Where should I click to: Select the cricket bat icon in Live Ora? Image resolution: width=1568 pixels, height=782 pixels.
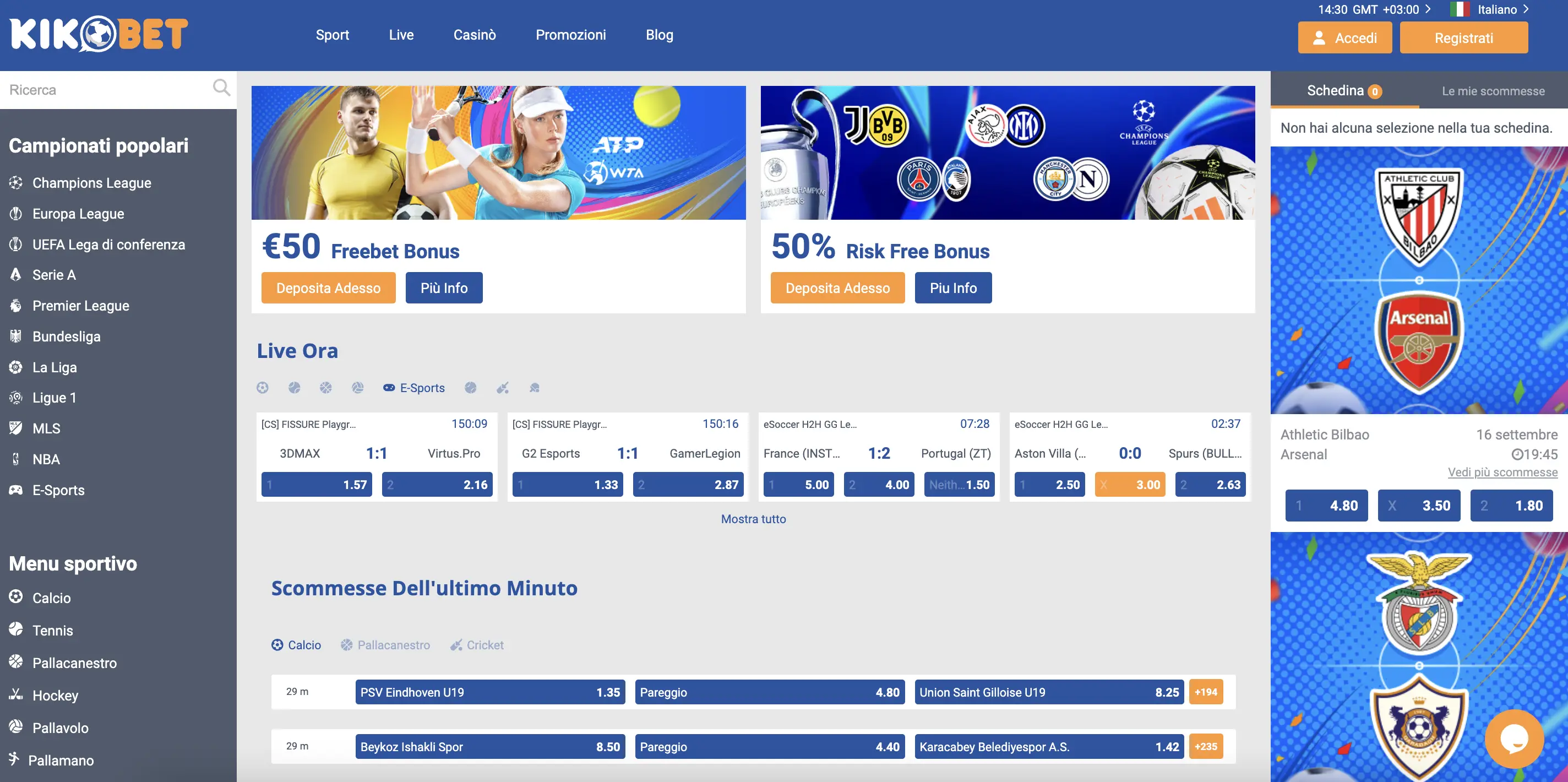[503, 388]
